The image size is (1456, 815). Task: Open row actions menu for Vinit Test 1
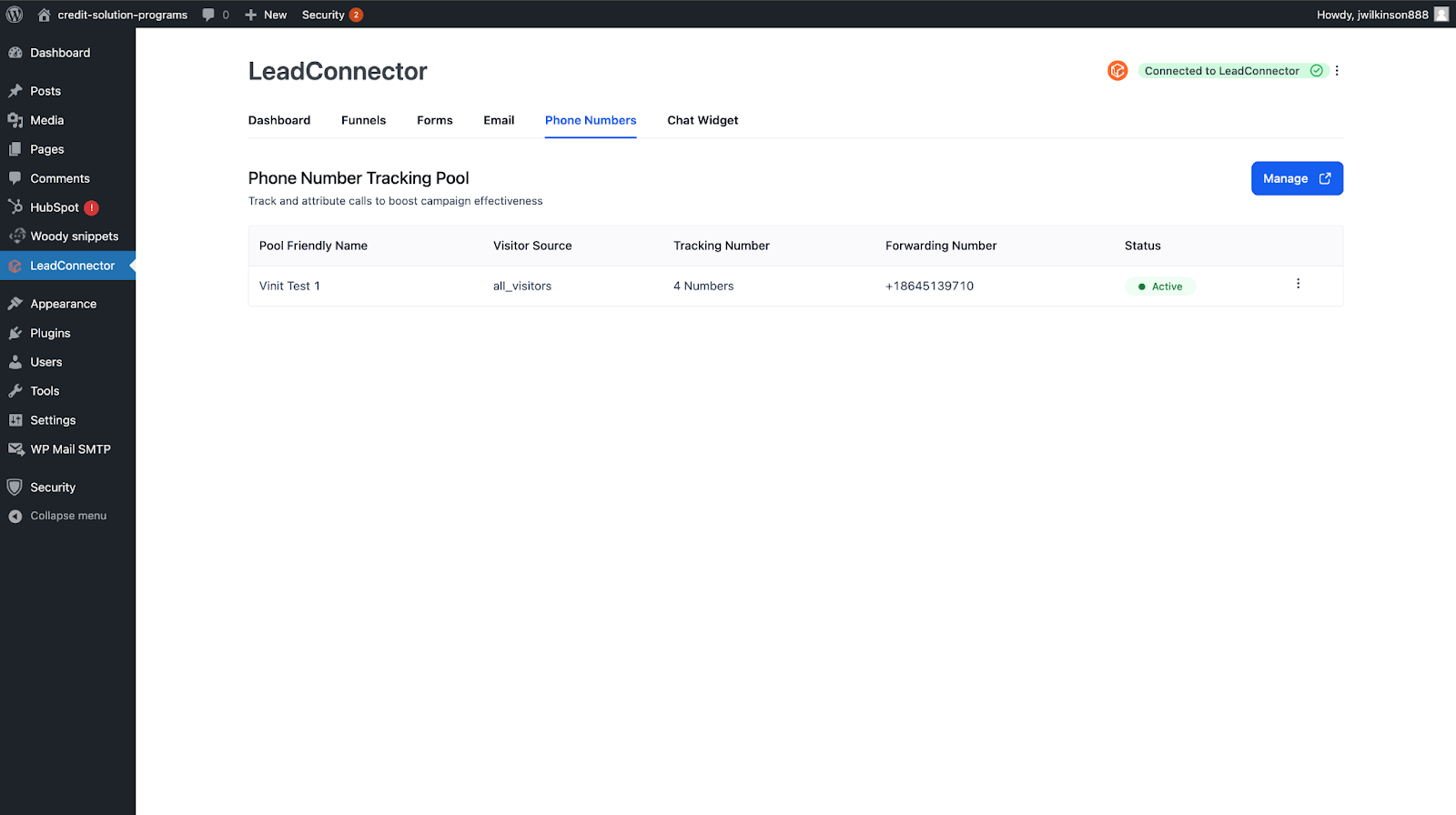pyautogui.click(x=1298, y=284)
